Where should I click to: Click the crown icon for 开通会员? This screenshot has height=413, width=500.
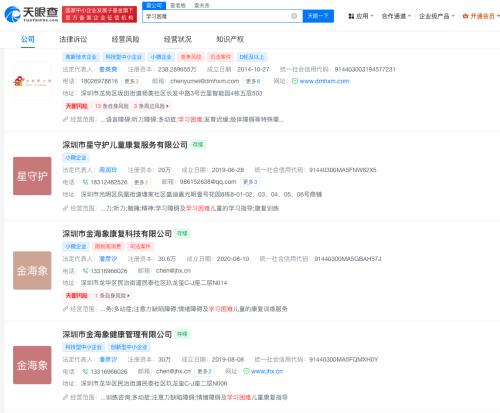(465, 16)
